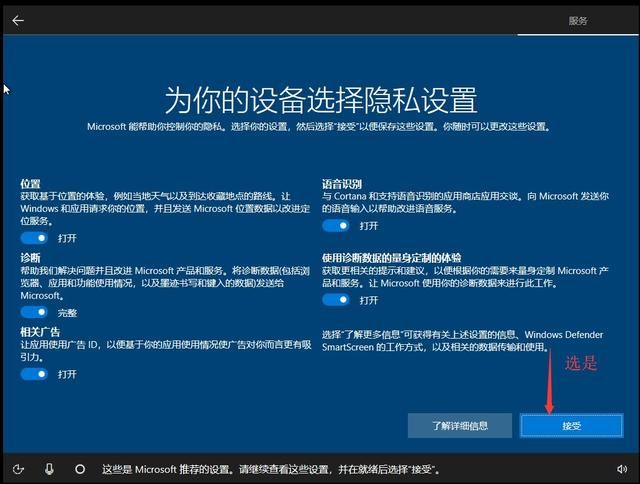Click the Windows Defender SmartScreen info paragraph
The height and width of the screenshot is (484, 640).
(462, 341)
